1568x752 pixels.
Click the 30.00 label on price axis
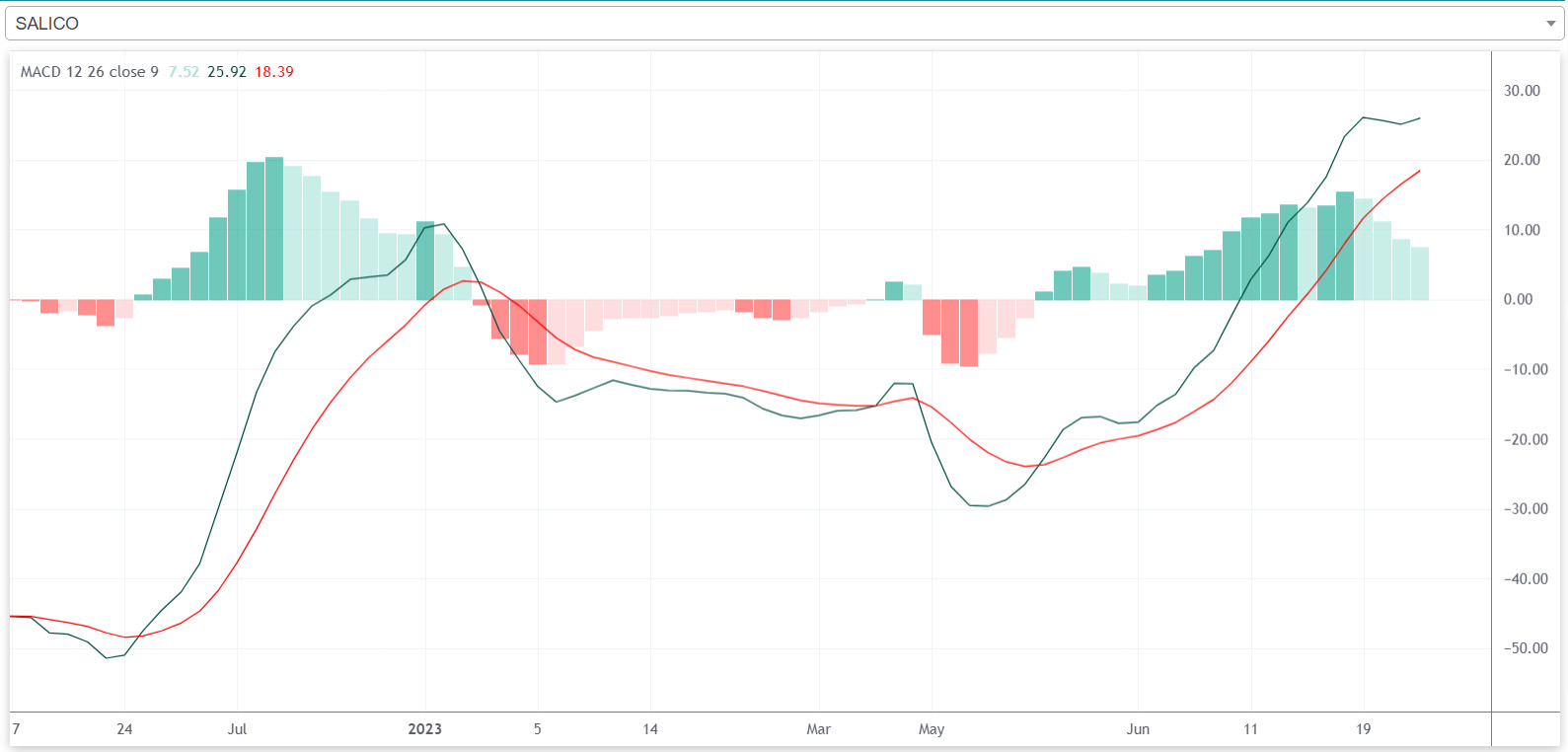(x=1522, y=91)
